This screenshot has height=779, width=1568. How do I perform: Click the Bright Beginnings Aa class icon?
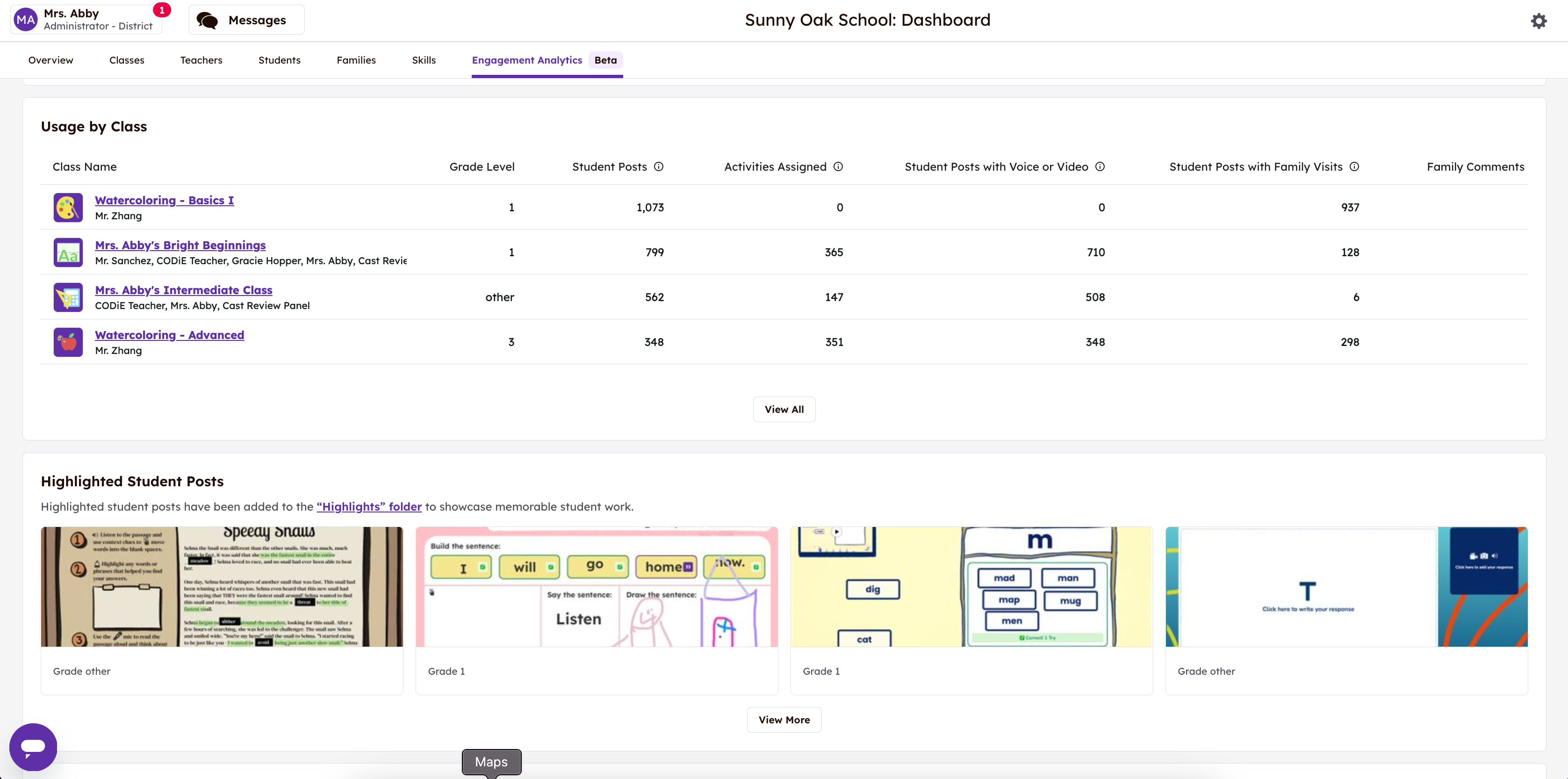[68, 252]
